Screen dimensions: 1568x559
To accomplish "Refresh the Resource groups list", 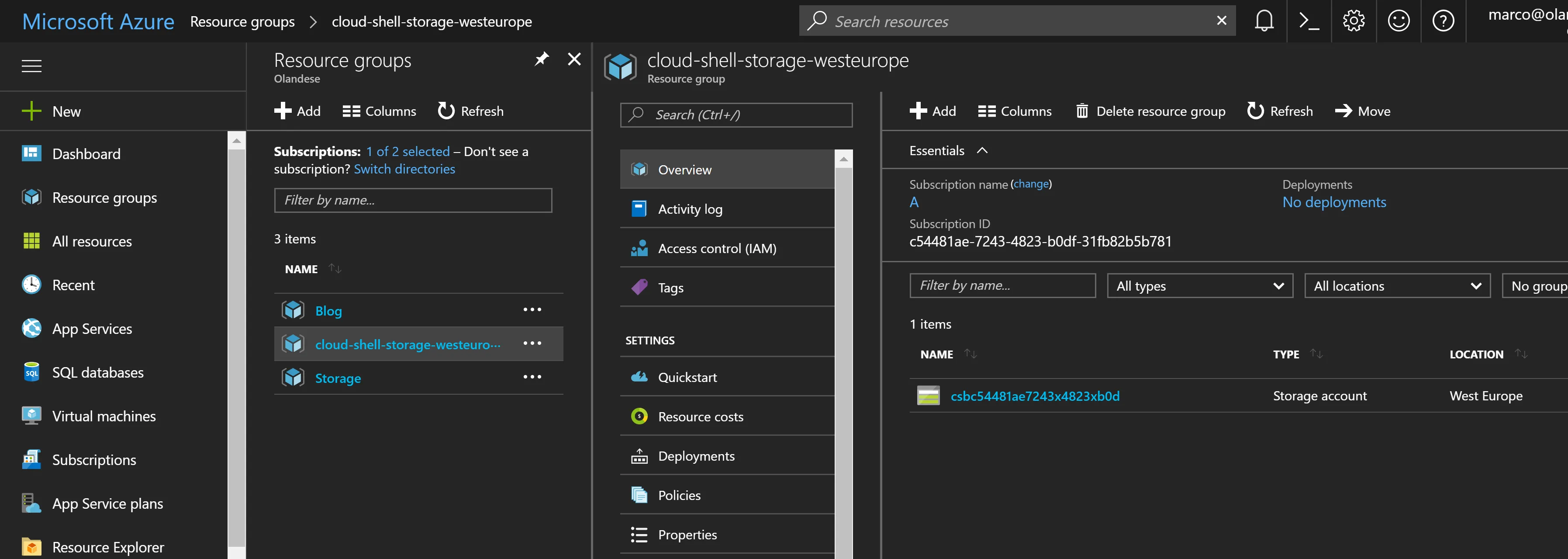I will click(x=470, y=111).
